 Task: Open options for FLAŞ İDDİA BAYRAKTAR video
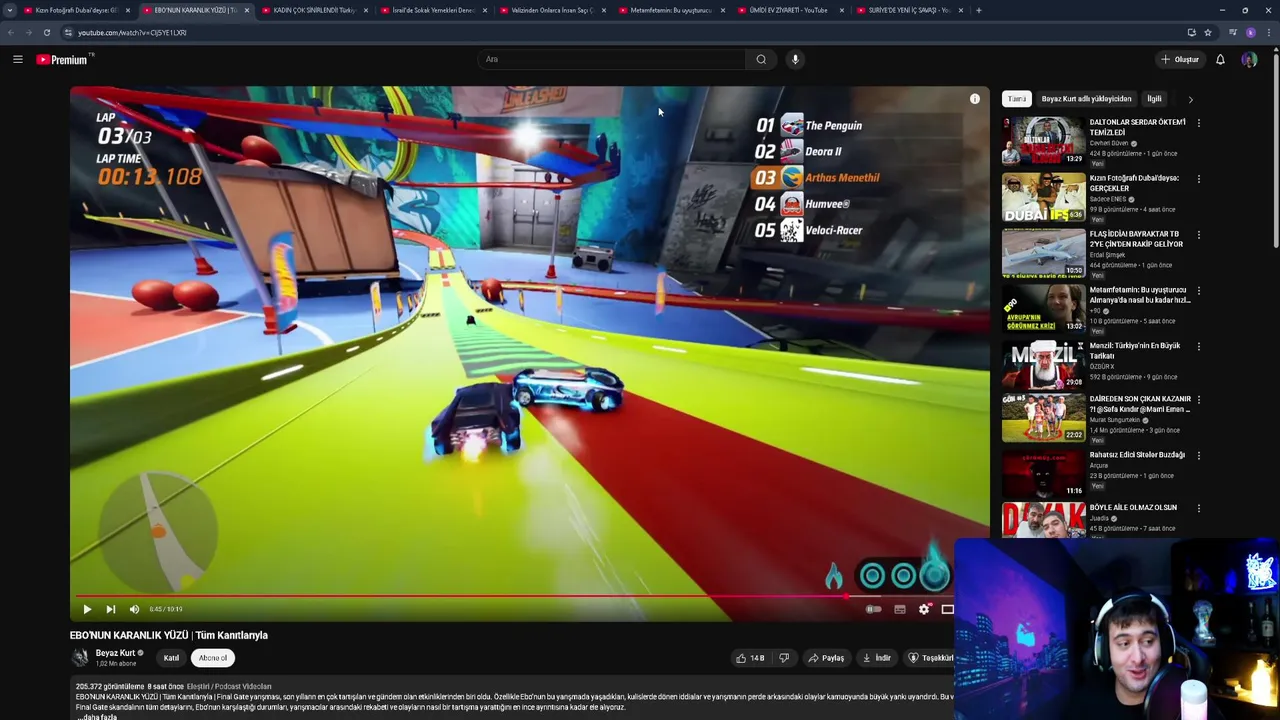point(1198,235)
